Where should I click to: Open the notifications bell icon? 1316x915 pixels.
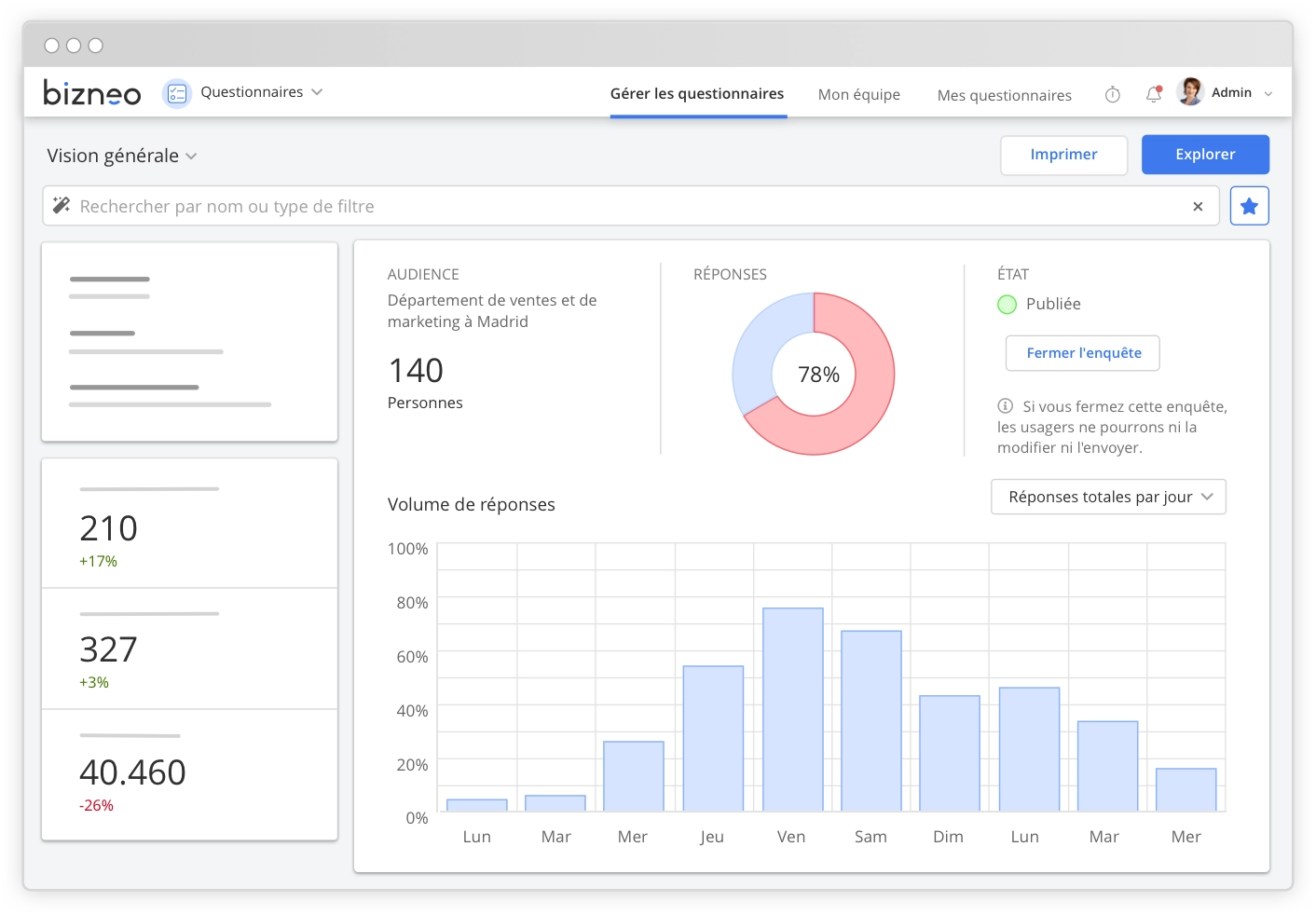click(x=1154, y=94)
